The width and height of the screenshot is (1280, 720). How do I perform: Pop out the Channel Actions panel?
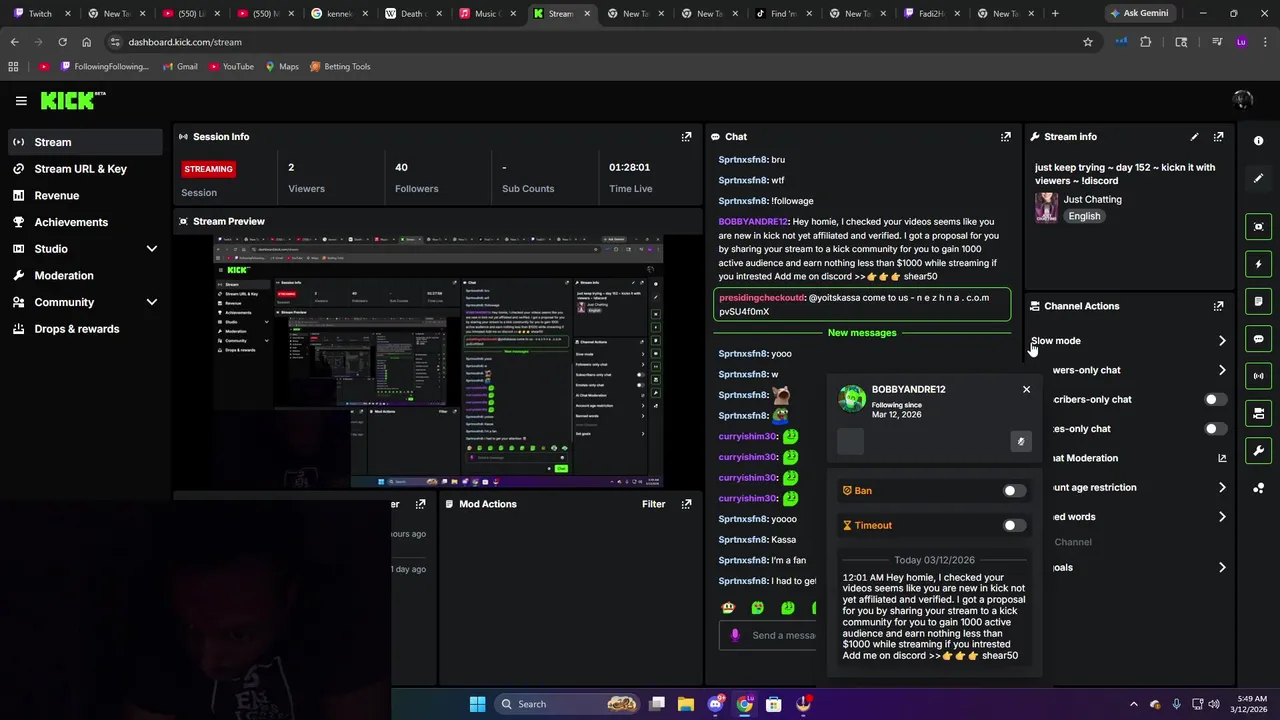1218,306
